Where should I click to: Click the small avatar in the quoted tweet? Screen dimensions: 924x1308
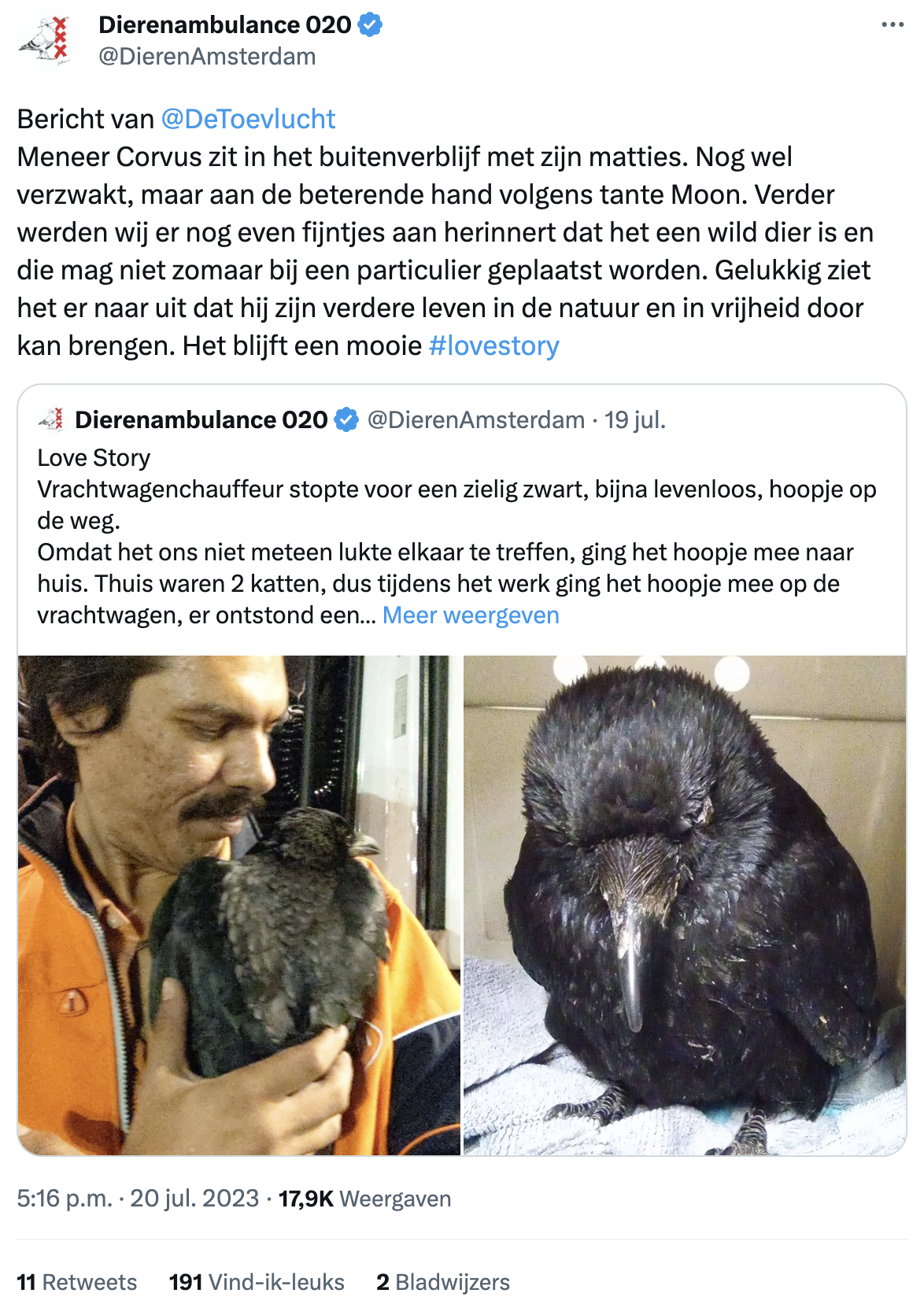pos(52,420)
